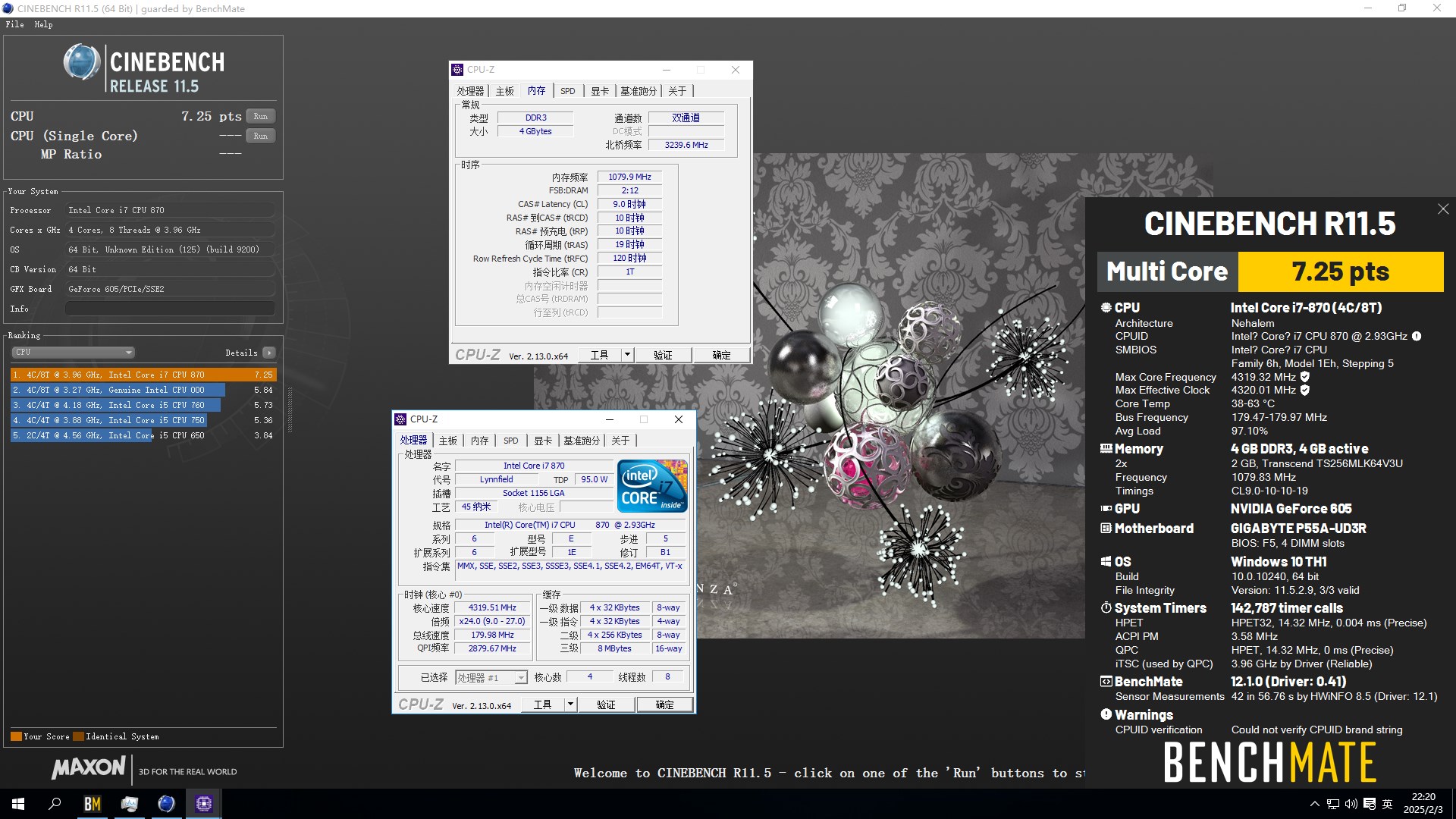Click 工具 button in the processor CPU-Z window
This screenshot has width=1456, height=819.
coord(543,704)
